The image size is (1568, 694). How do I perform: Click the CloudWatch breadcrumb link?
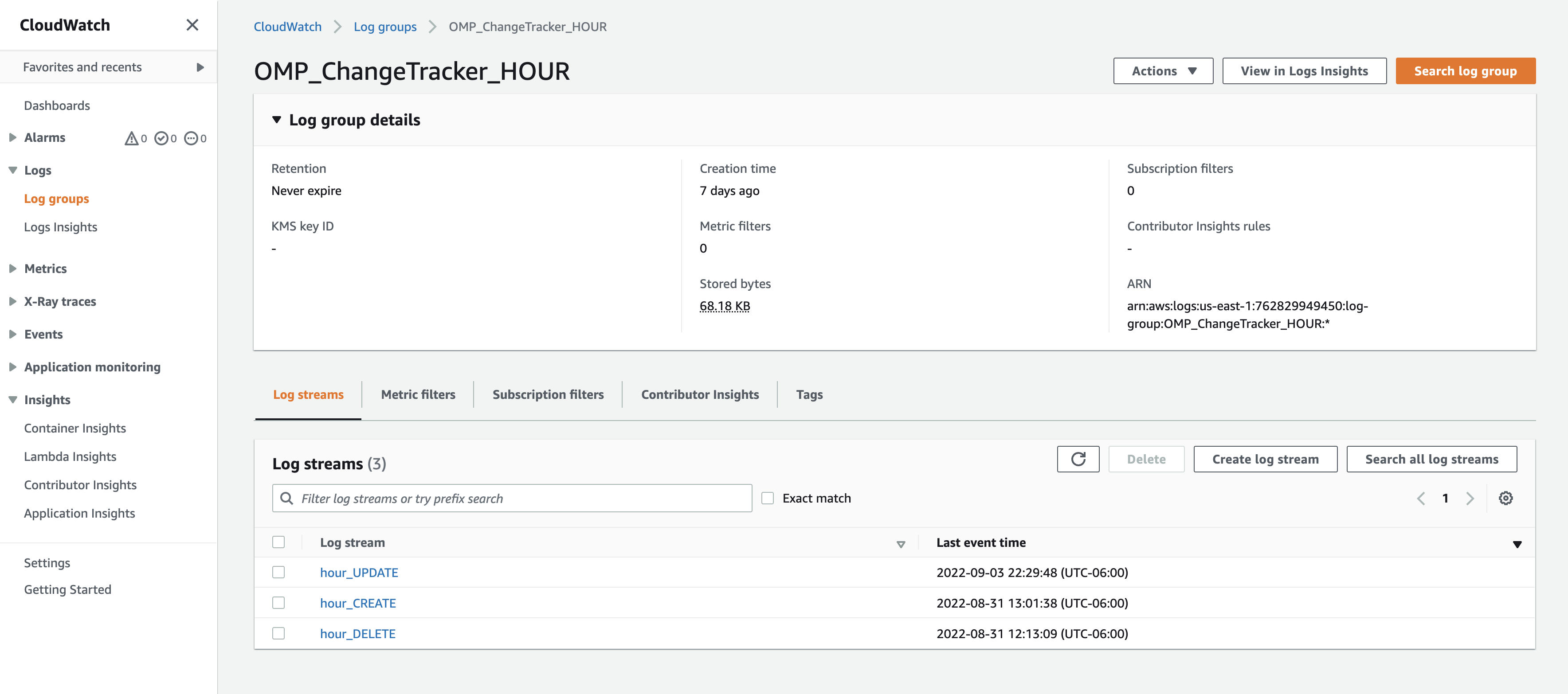tap(287, 26)
